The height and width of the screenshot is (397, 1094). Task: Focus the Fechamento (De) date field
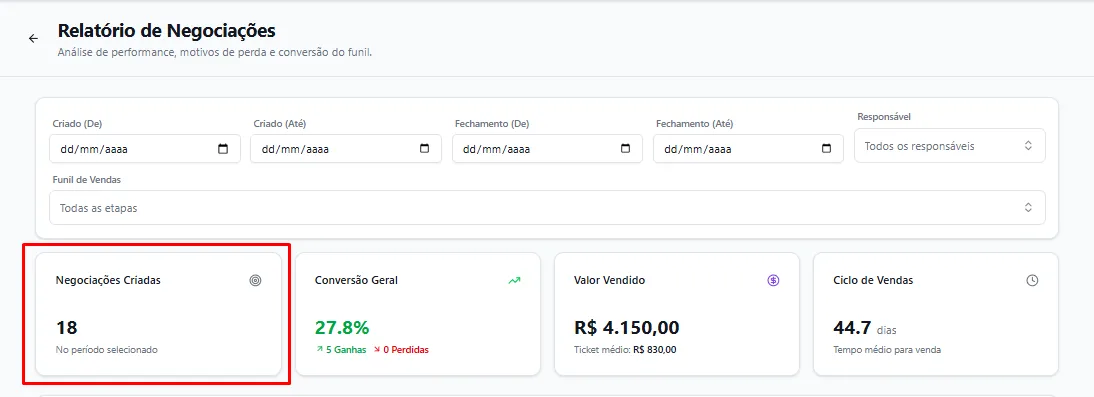[x=548, y=149]
